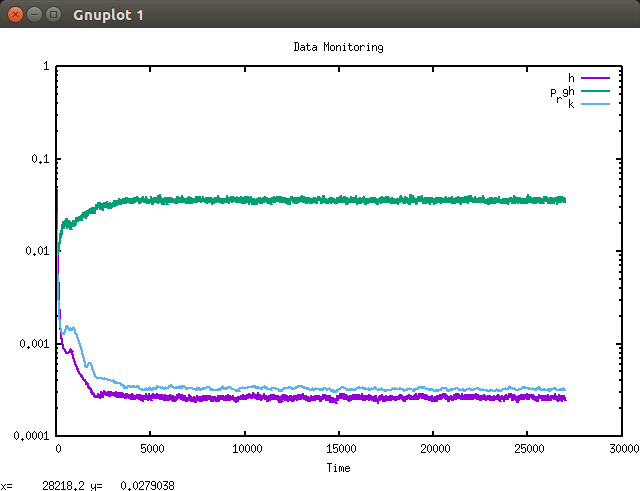The width and height of the screenshot is (640, 491).
Task: Click the light blue k curve near time 10000
Action: [x=245, y=388]
